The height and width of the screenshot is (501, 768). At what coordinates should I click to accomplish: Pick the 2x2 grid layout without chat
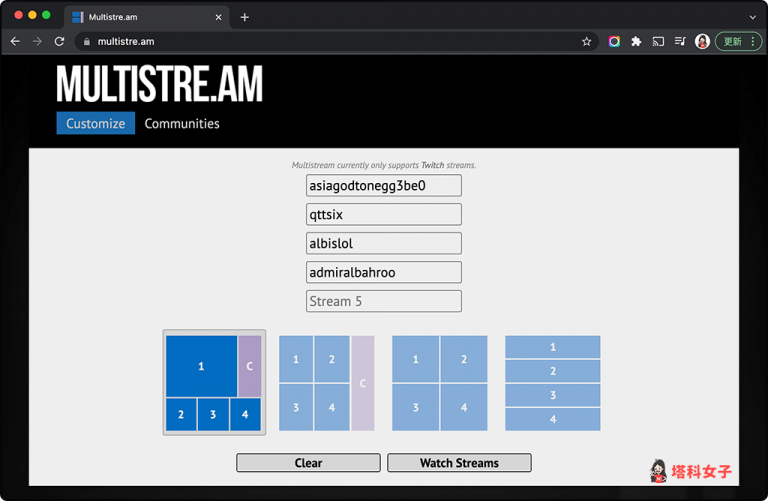click(x=439, y=383)
